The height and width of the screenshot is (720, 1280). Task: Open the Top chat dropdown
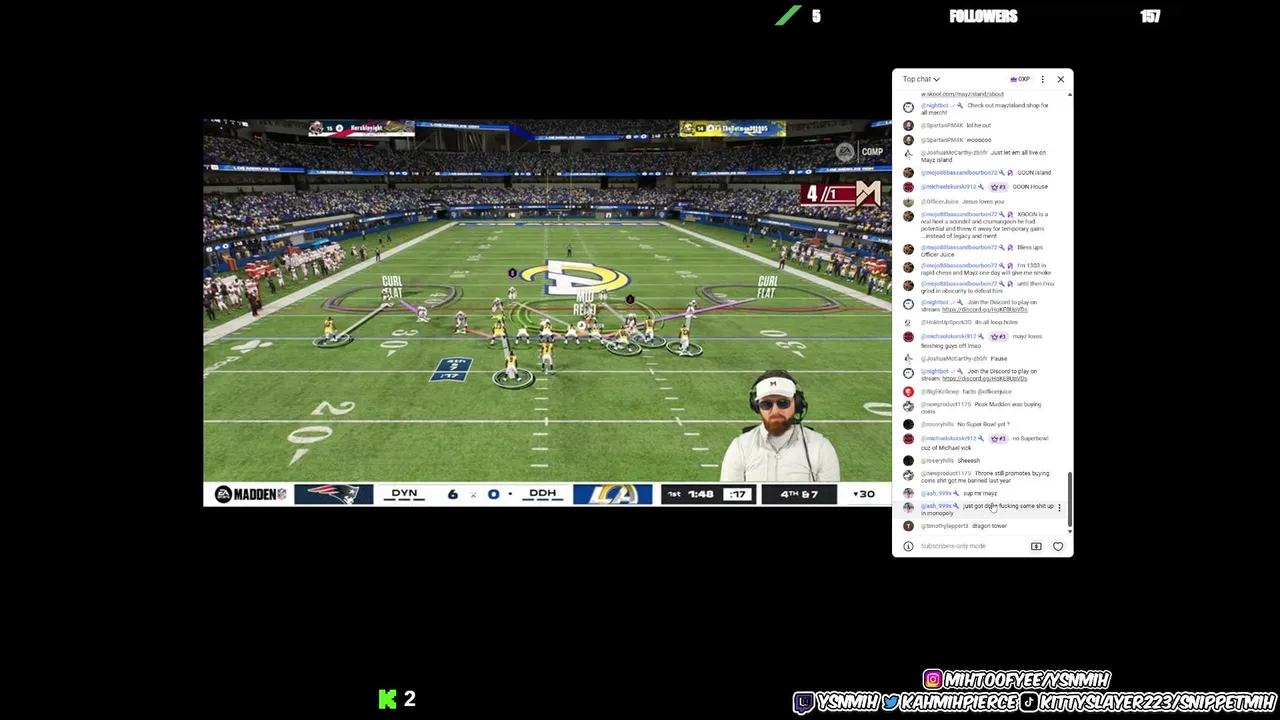921,79
